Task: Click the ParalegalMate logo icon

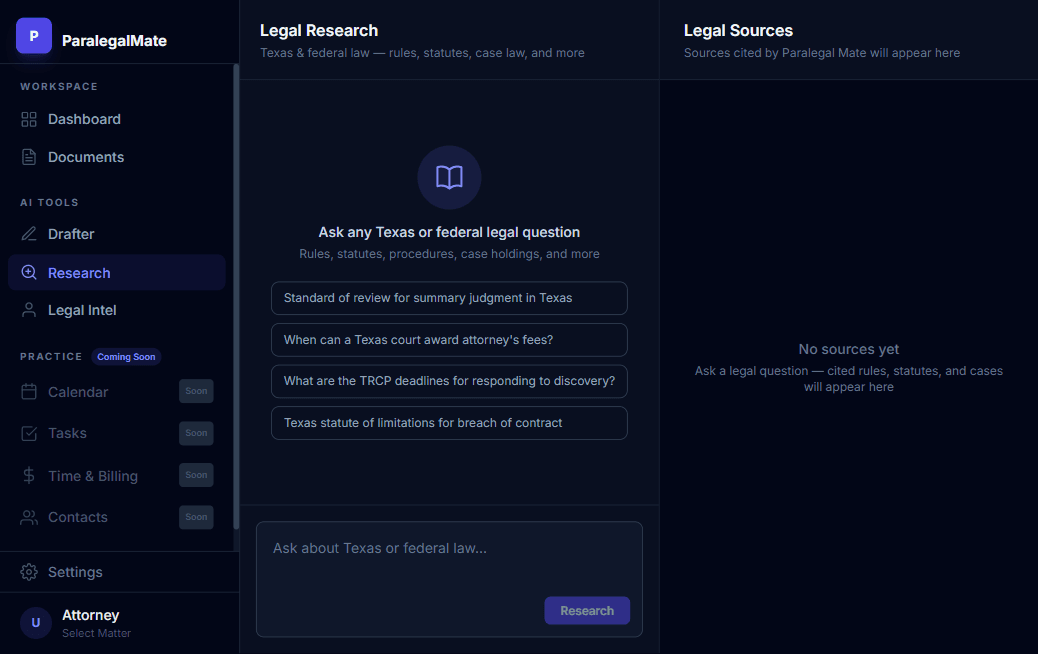Action: click(x=33, y=36)
